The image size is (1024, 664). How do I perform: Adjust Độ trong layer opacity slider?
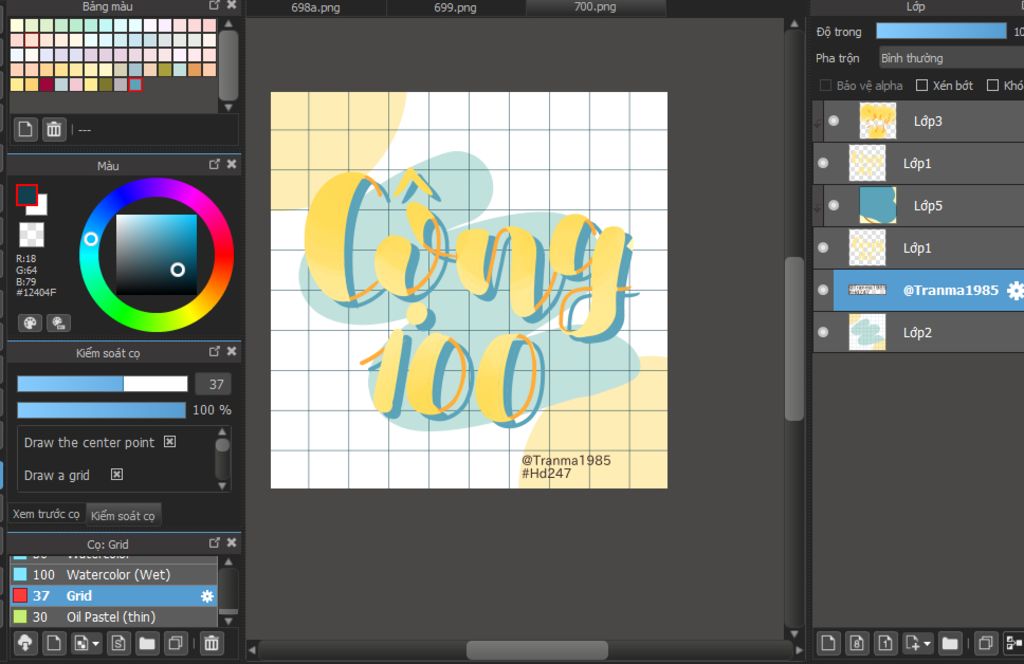pyautogui.click(x=941, y=31)
